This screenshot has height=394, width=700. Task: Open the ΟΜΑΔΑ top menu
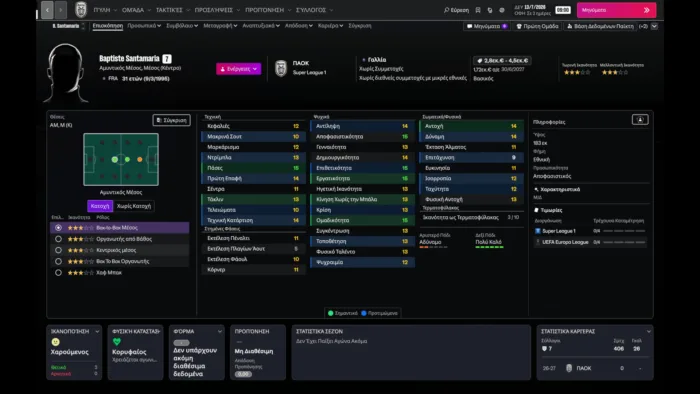point(136,10)
